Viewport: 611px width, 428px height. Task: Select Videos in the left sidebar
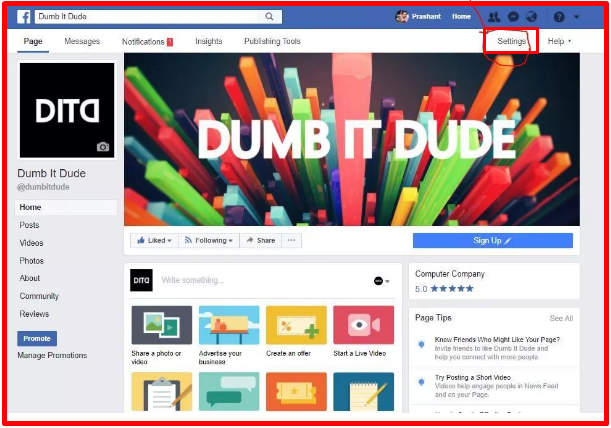(31, 243)
